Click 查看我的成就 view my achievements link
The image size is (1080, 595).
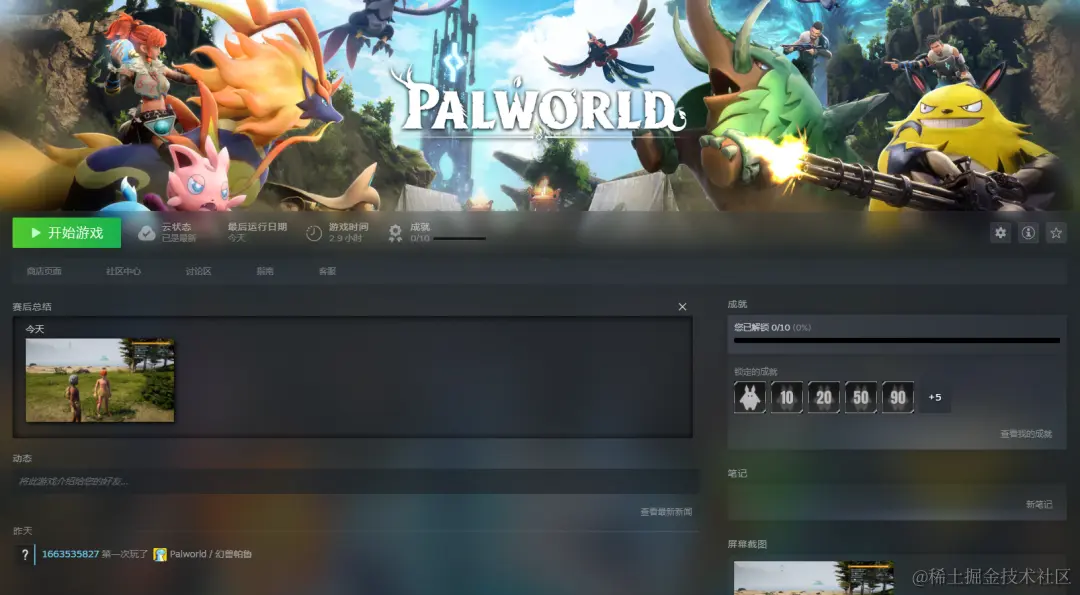click(1026, 434)
